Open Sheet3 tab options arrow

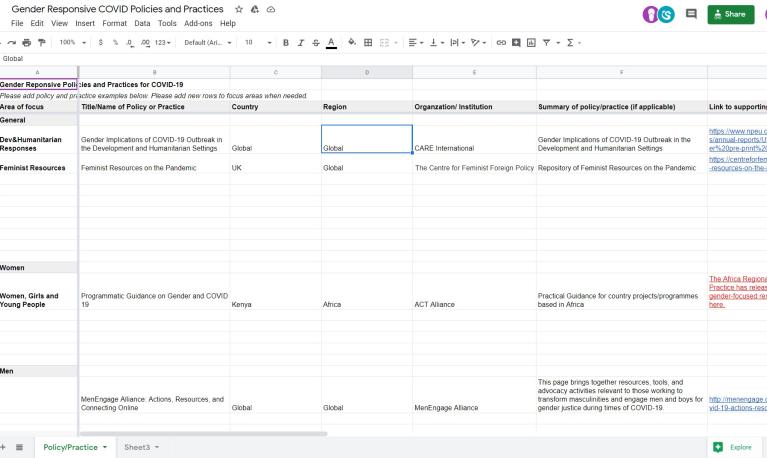click(x=157, y=447)
